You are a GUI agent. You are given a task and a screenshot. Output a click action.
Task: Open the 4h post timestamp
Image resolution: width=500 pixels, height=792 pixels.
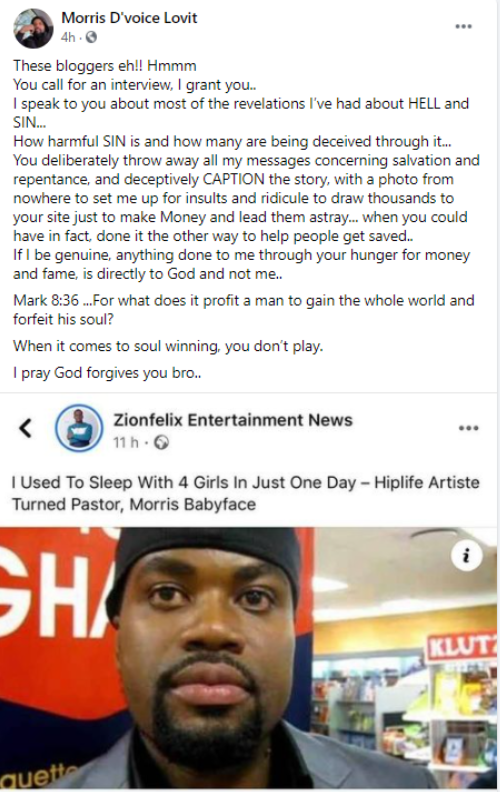click(68, 37)
